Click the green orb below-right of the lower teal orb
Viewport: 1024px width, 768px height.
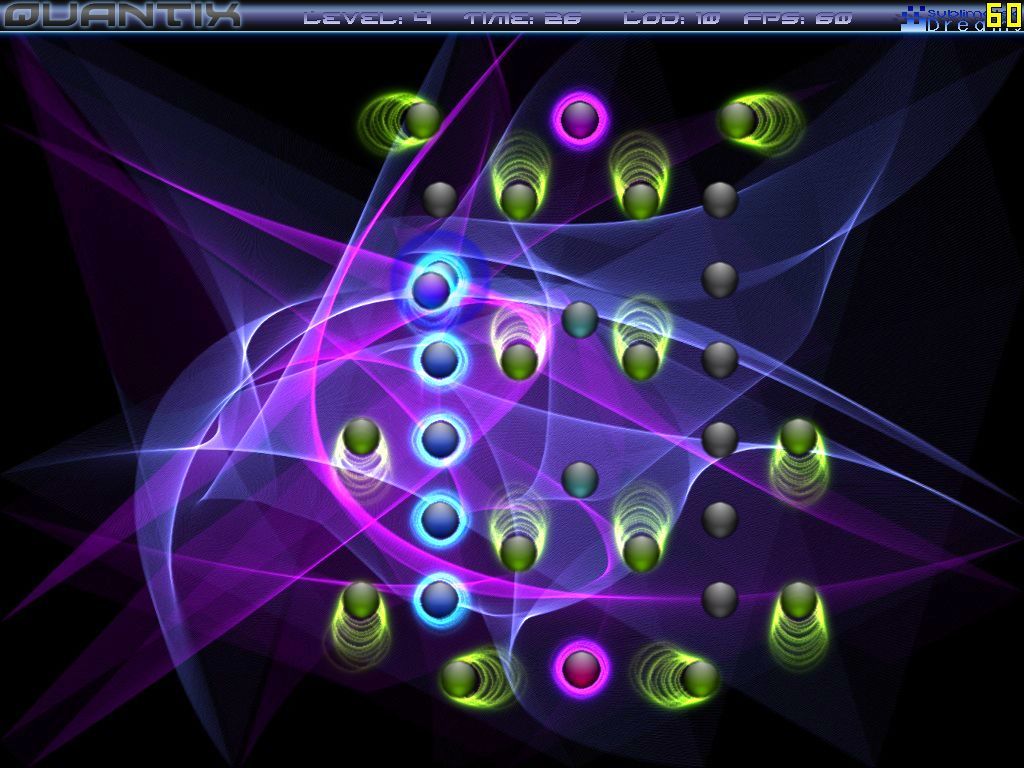[x=640, y=552]
